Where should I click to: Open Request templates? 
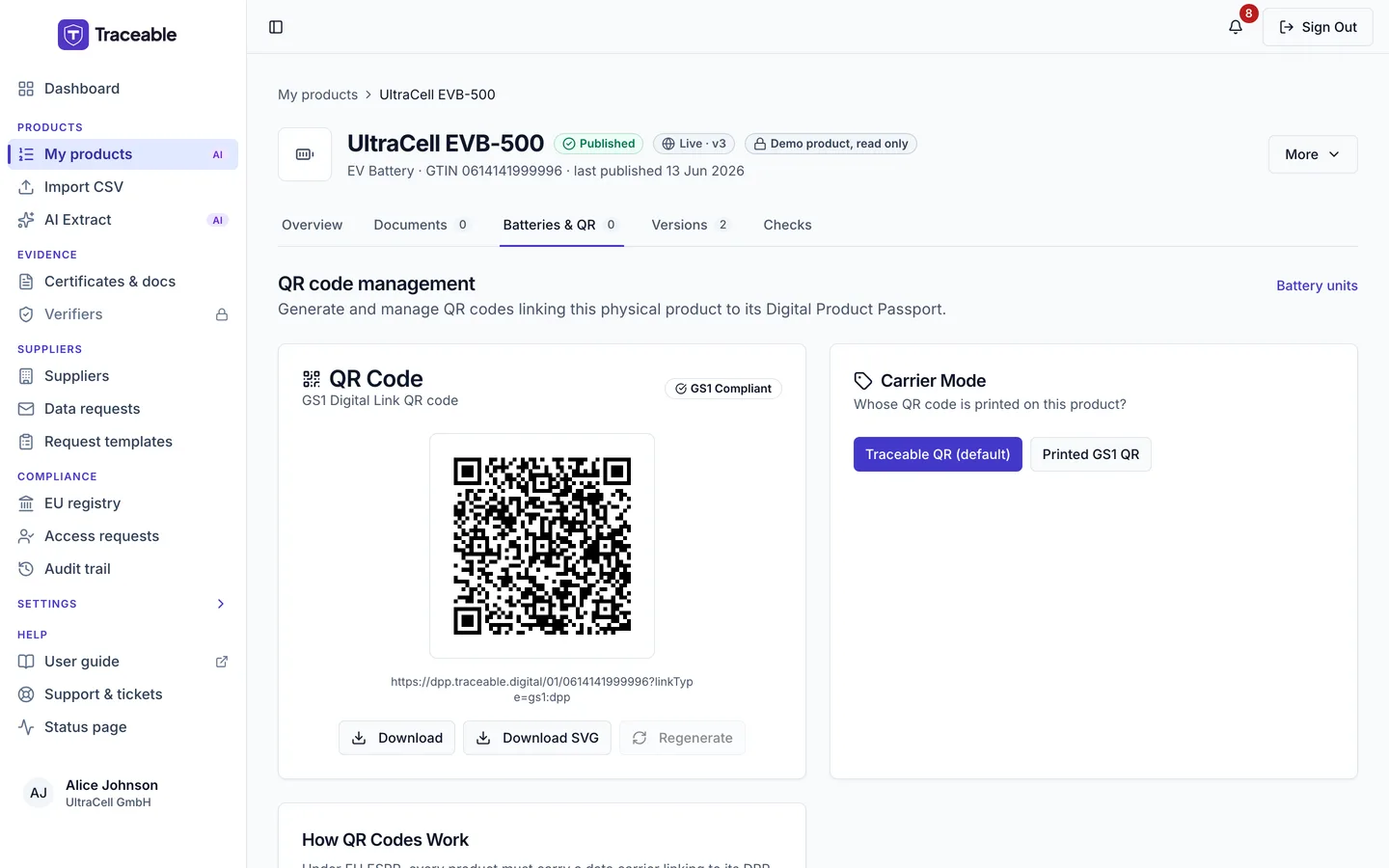coord(123,442)
